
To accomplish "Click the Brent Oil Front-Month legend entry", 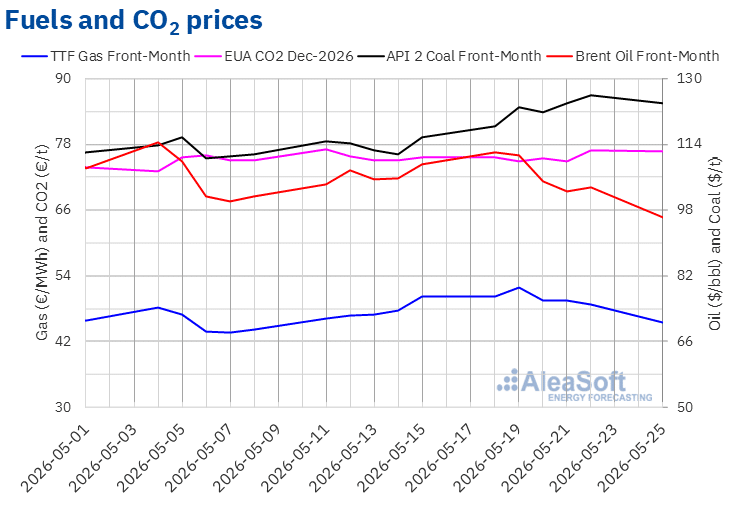I will [x=633, y=56].
